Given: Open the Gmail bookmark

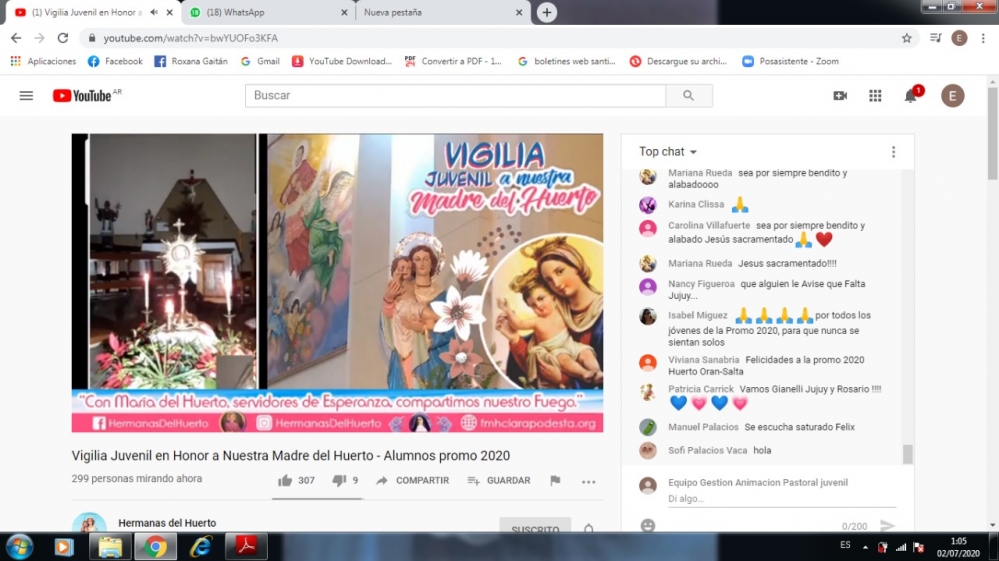Looking at the screenshot, I should click(260, 61).
